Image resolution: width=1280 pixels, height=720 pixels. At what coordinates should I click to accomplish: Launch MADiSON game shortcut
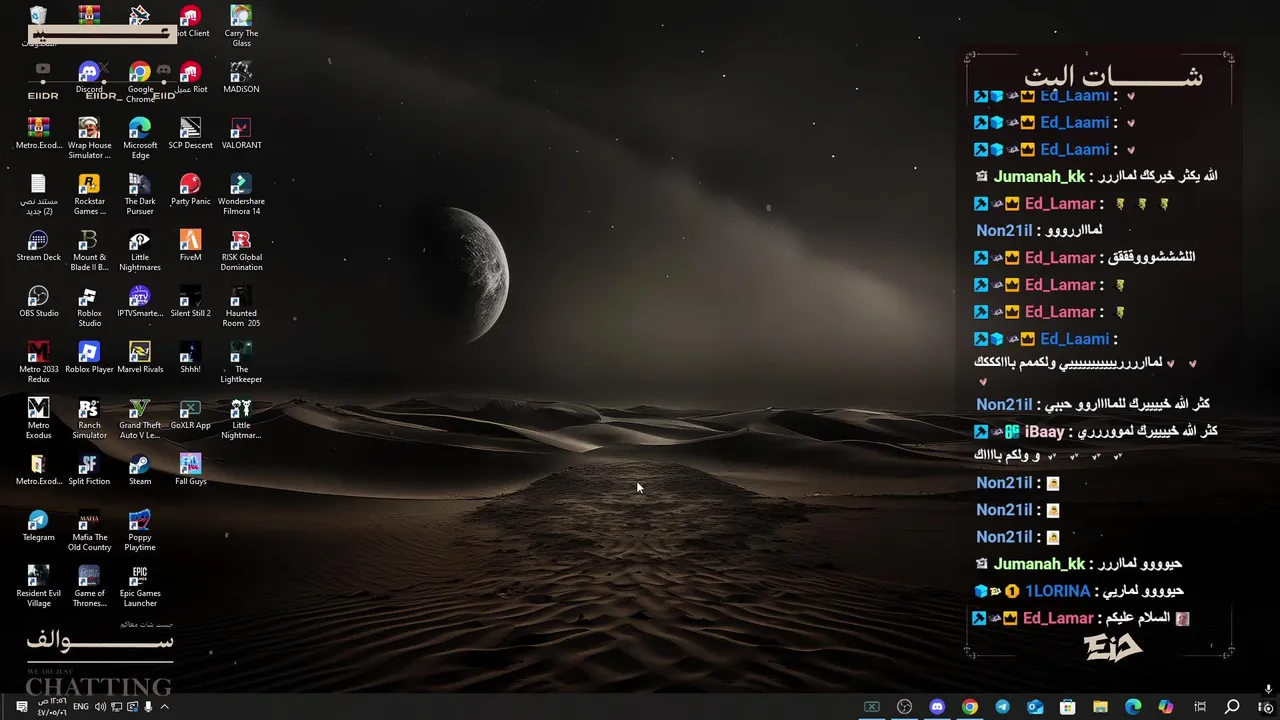[241, 77]
